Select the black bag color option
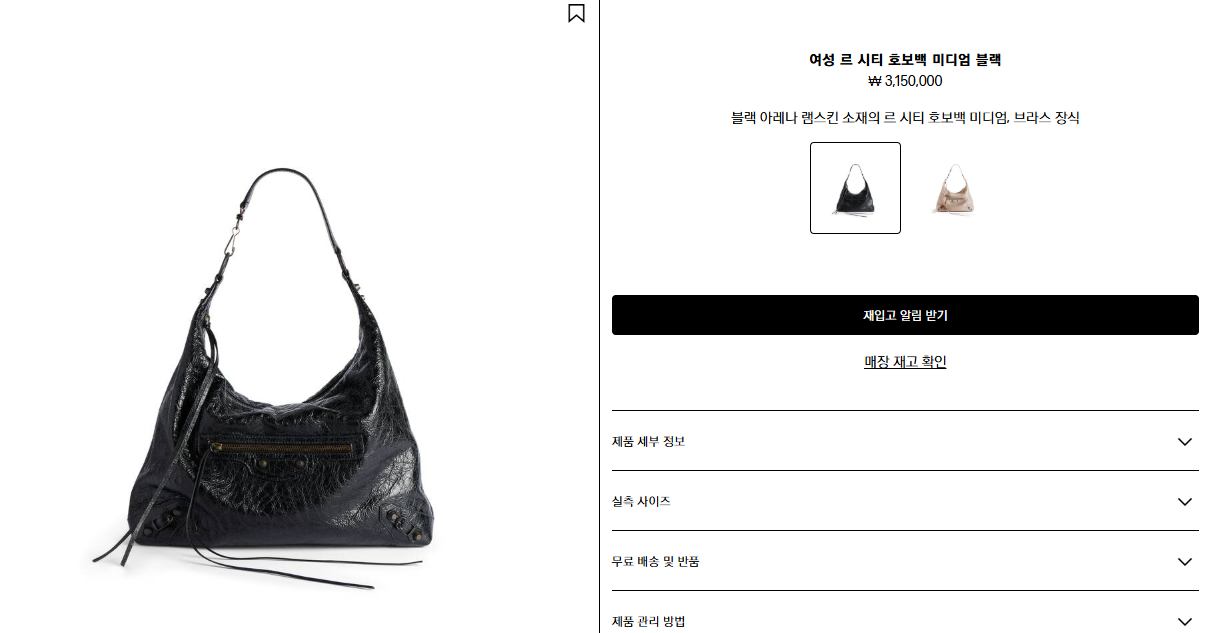The height and width of the screenshot is (633, 1210). [x=855, y=188]
